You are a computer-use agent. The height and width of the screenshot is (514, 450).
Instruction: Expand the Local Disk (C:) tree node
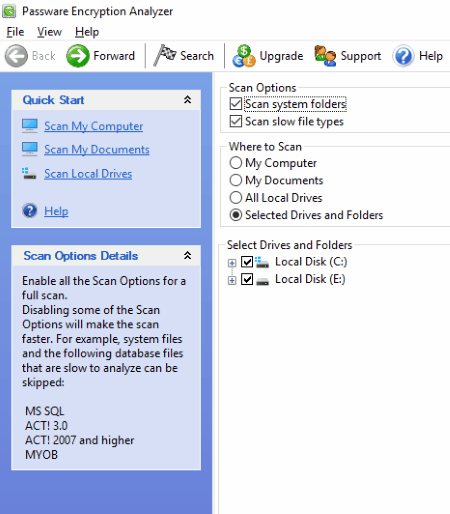pos(232,263)
